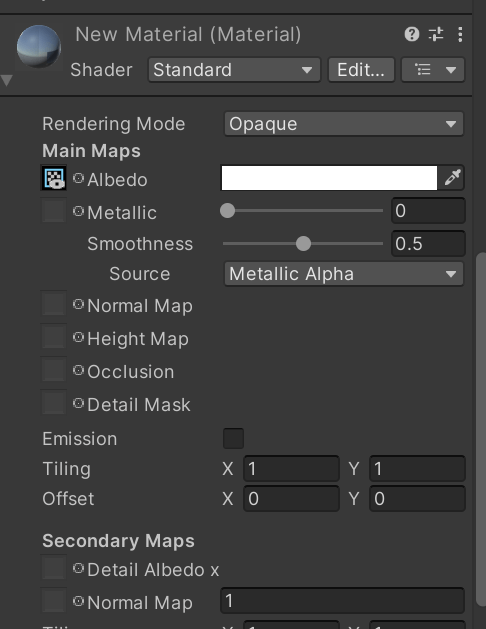Open texture picker circle for Detail Albedo
The height and width of the screenshot is (629, 486).
[79, 568]
